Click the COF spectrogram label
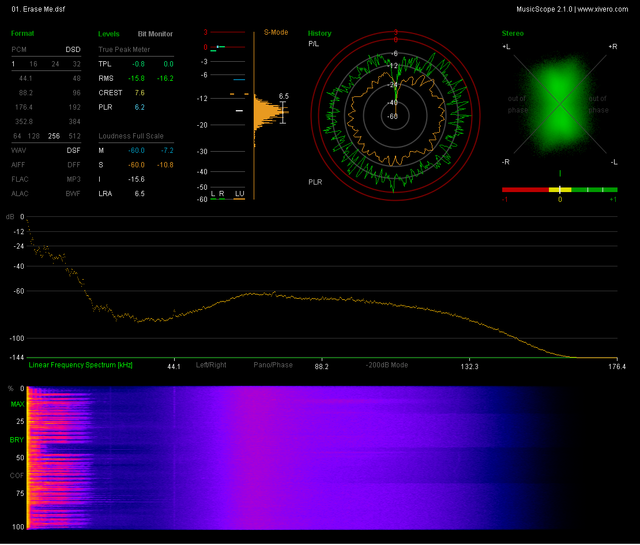 coord(17,476)
